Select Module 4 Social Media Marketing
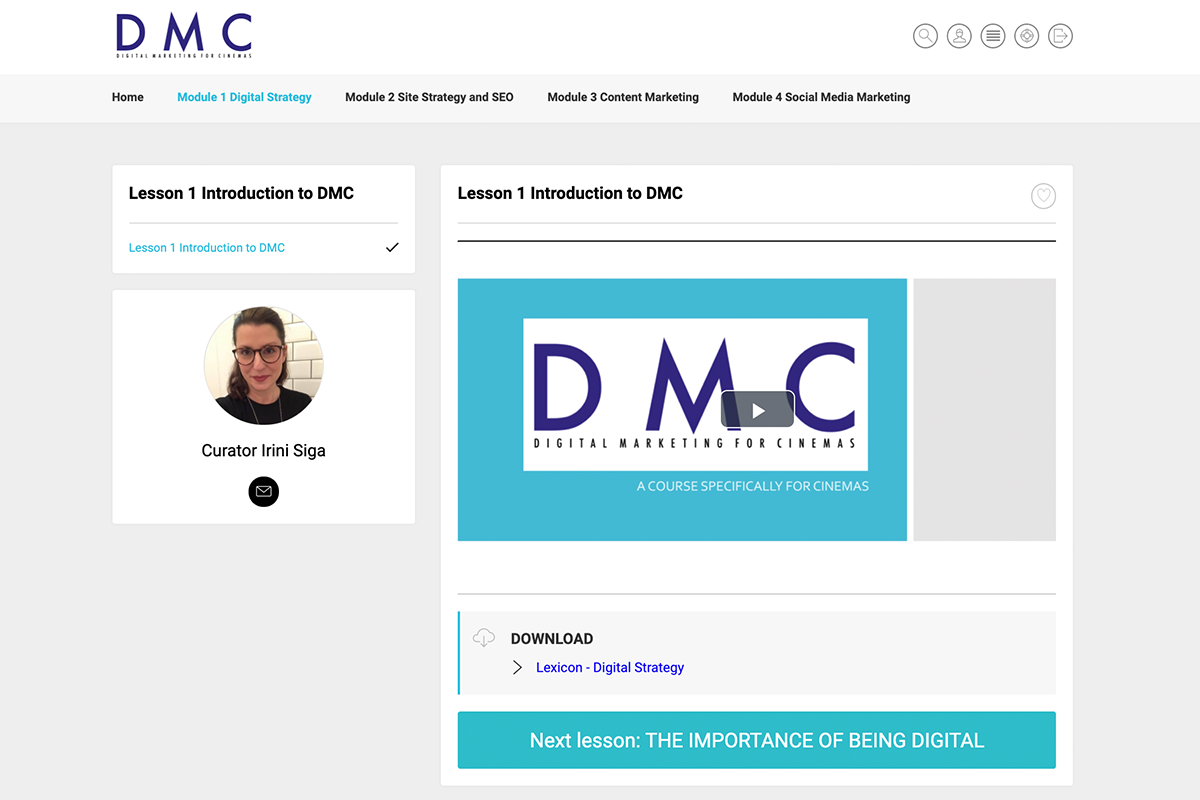 click(x=821, y=97)
